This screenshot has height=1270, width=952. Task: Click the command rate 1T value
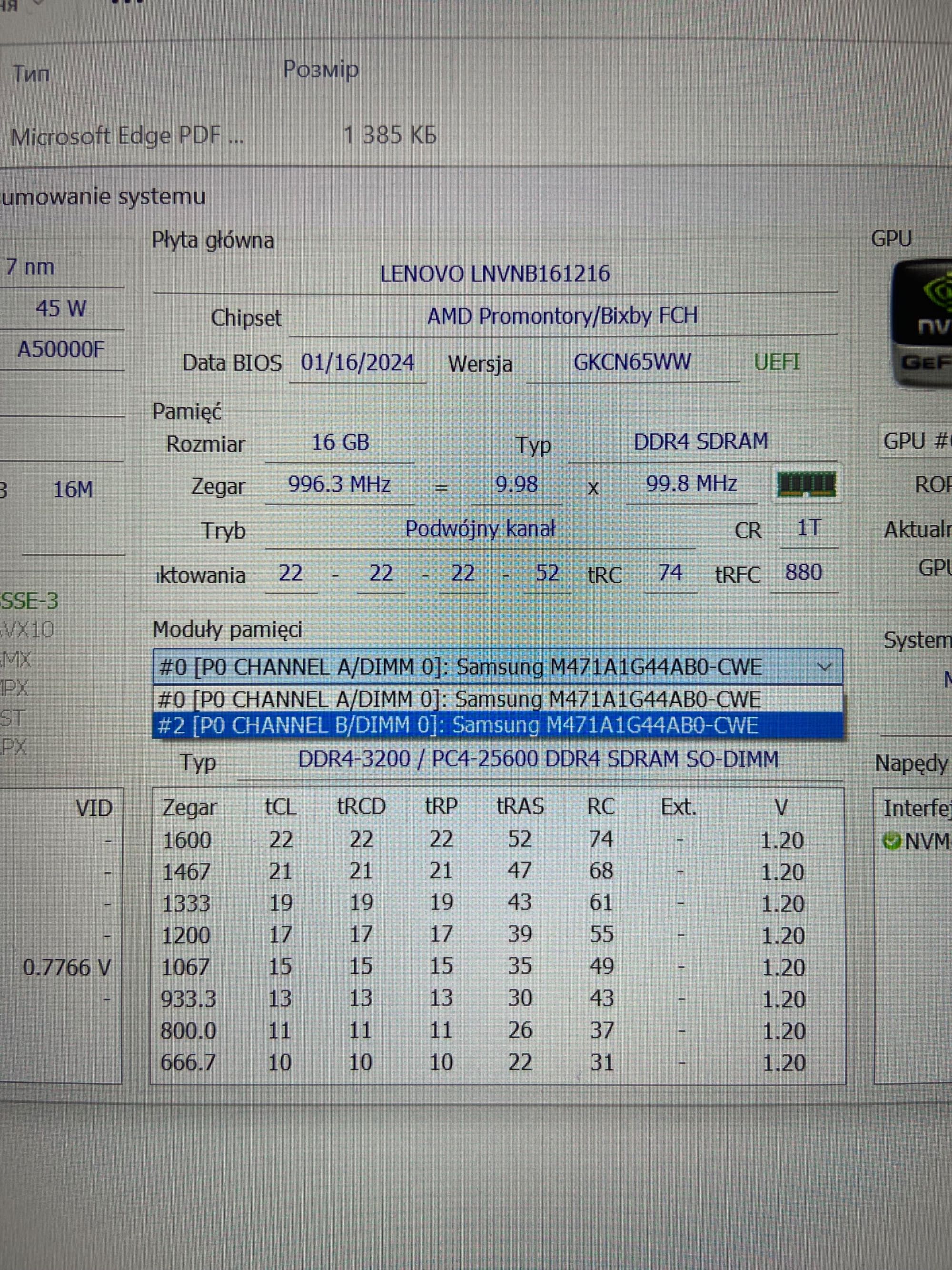tap(809, 528)
